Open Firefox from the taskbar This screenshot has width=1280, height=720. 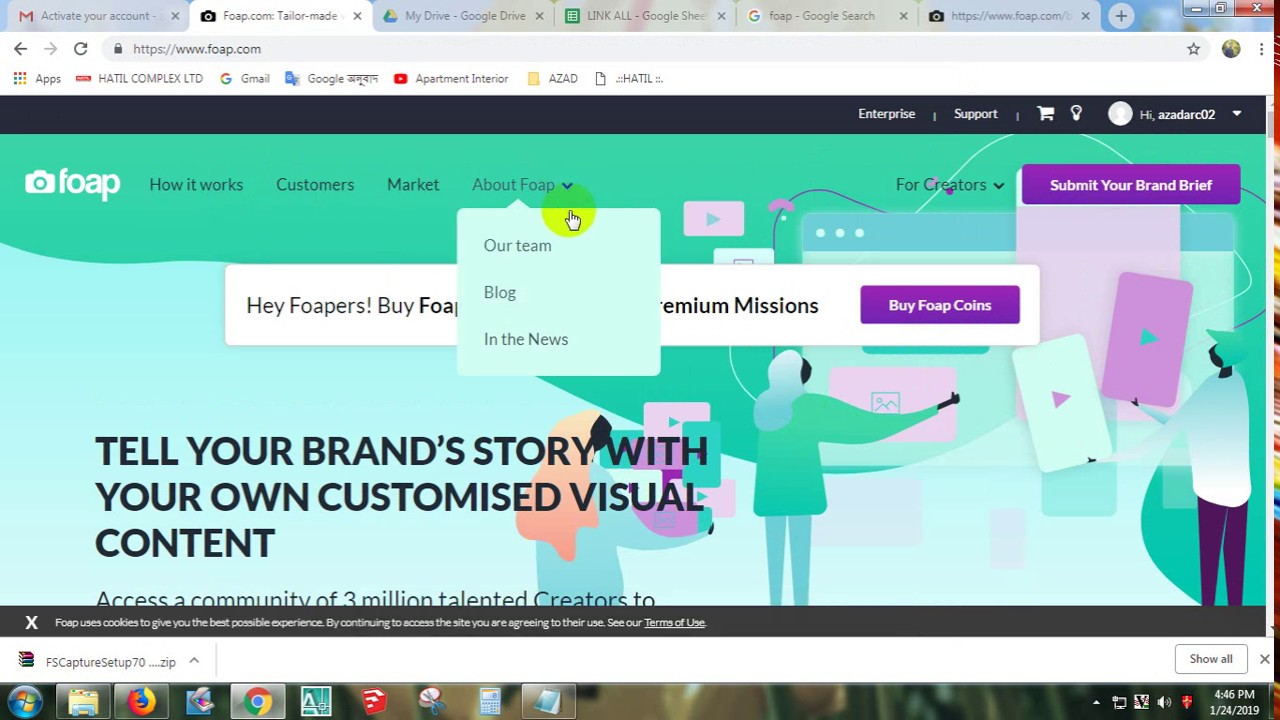point(141,702)
